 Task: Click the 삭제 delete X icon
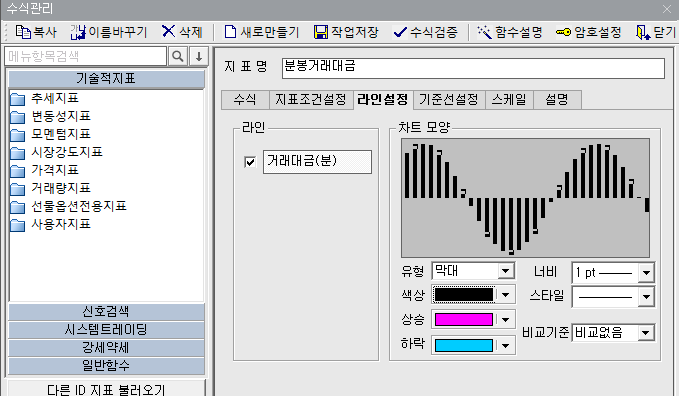[168, 32]
